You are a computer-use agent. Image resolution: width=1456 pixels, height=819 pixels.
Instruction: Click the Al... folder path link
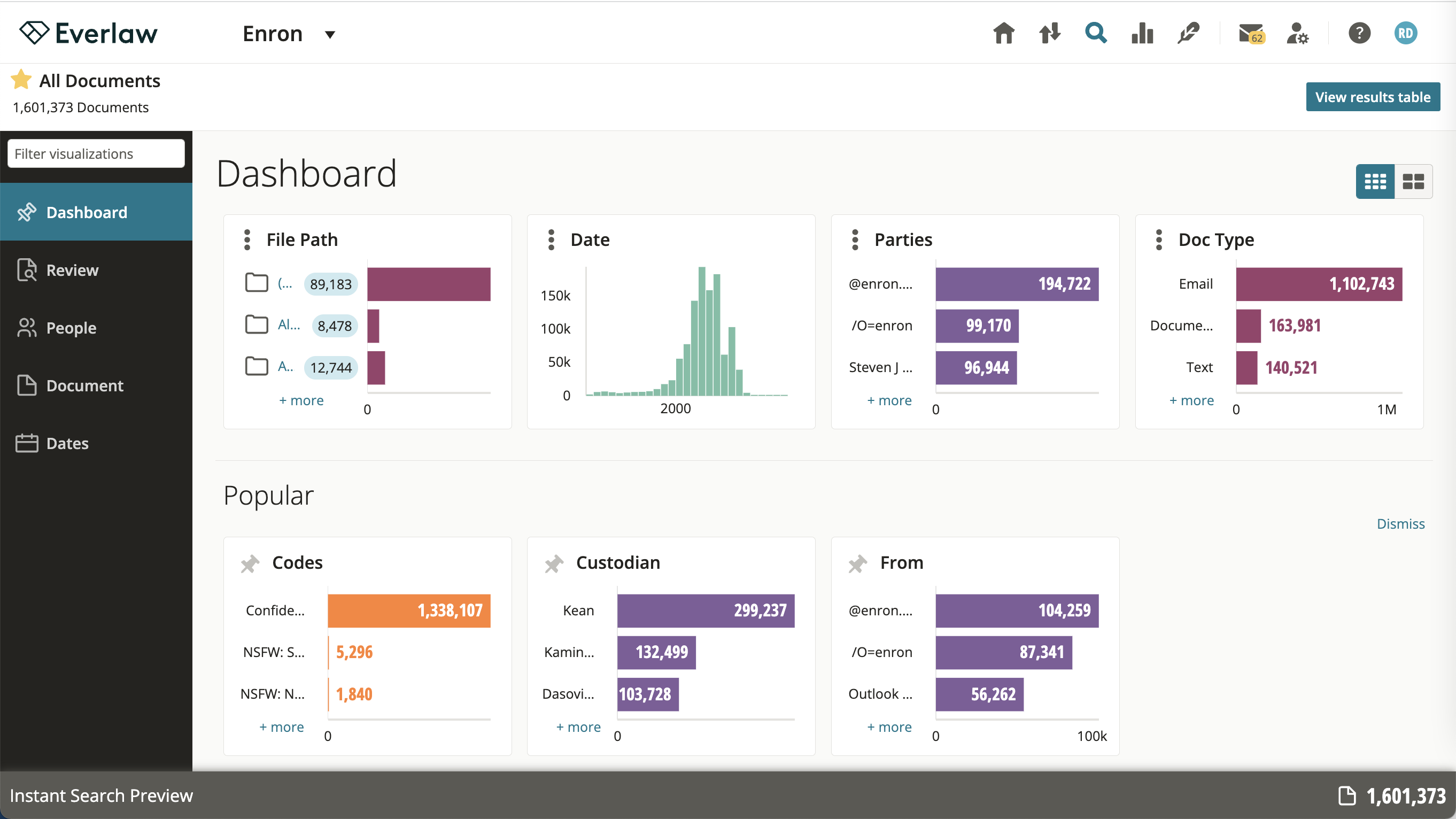coord(289,324)
